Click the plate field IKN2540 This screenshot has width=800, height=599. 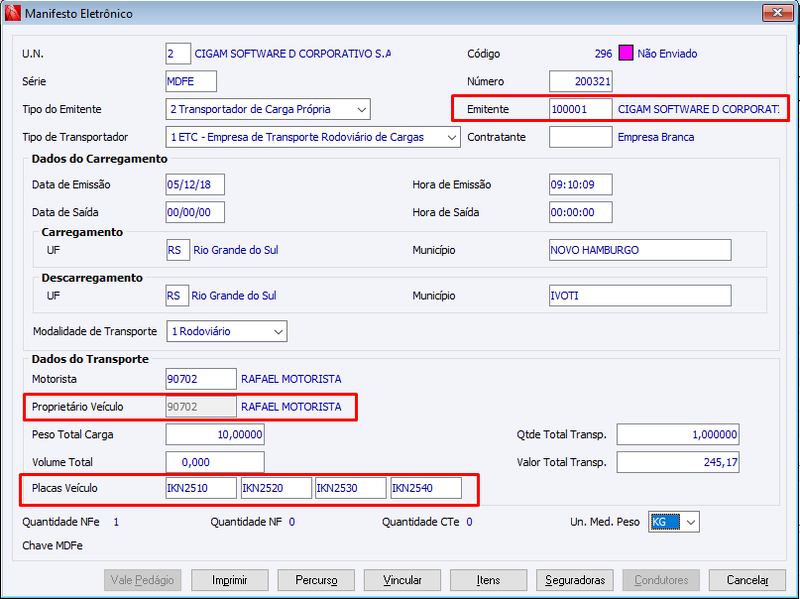[426, 488]
